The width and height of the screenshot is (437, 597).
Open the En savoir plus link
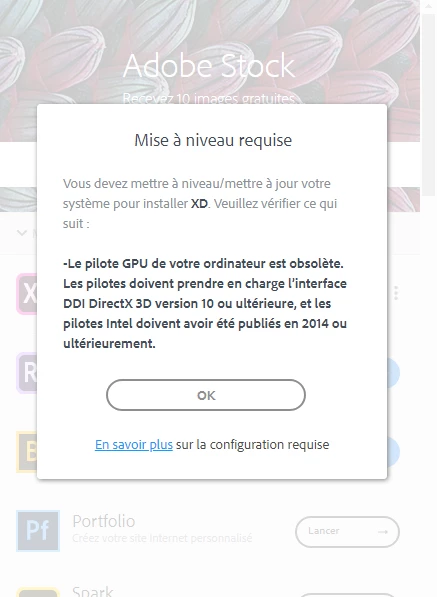click(x=134, y=444)
